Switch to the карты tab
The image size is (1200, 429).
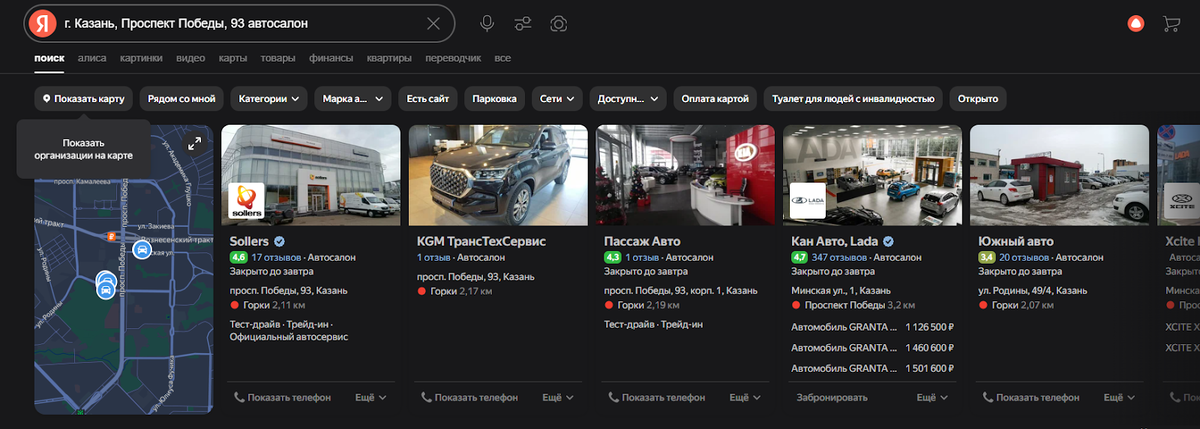point(233,58)
